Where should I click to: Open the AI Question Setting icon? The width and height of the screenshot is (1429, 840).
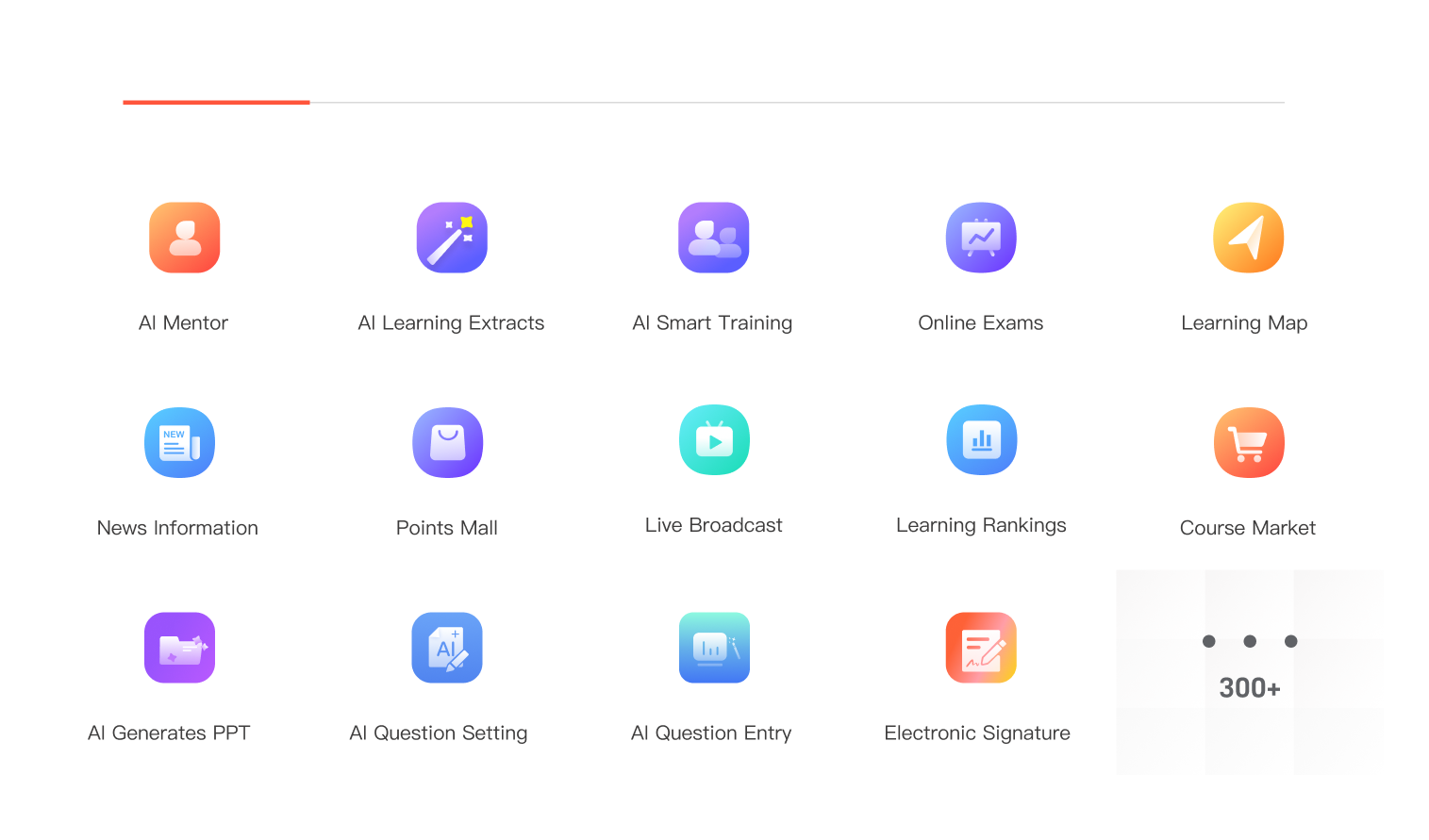(447, 648)
